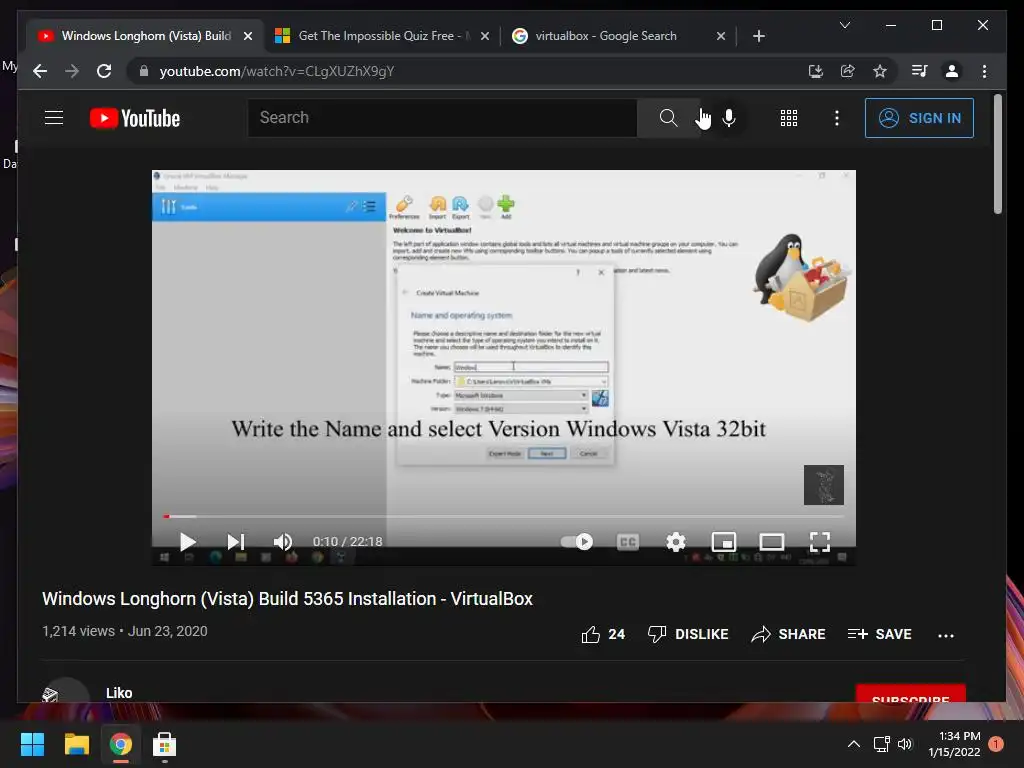1024x768 pixels.
Task: View site information lock icon
Action: pyautogui.click(x=144, y=71)
